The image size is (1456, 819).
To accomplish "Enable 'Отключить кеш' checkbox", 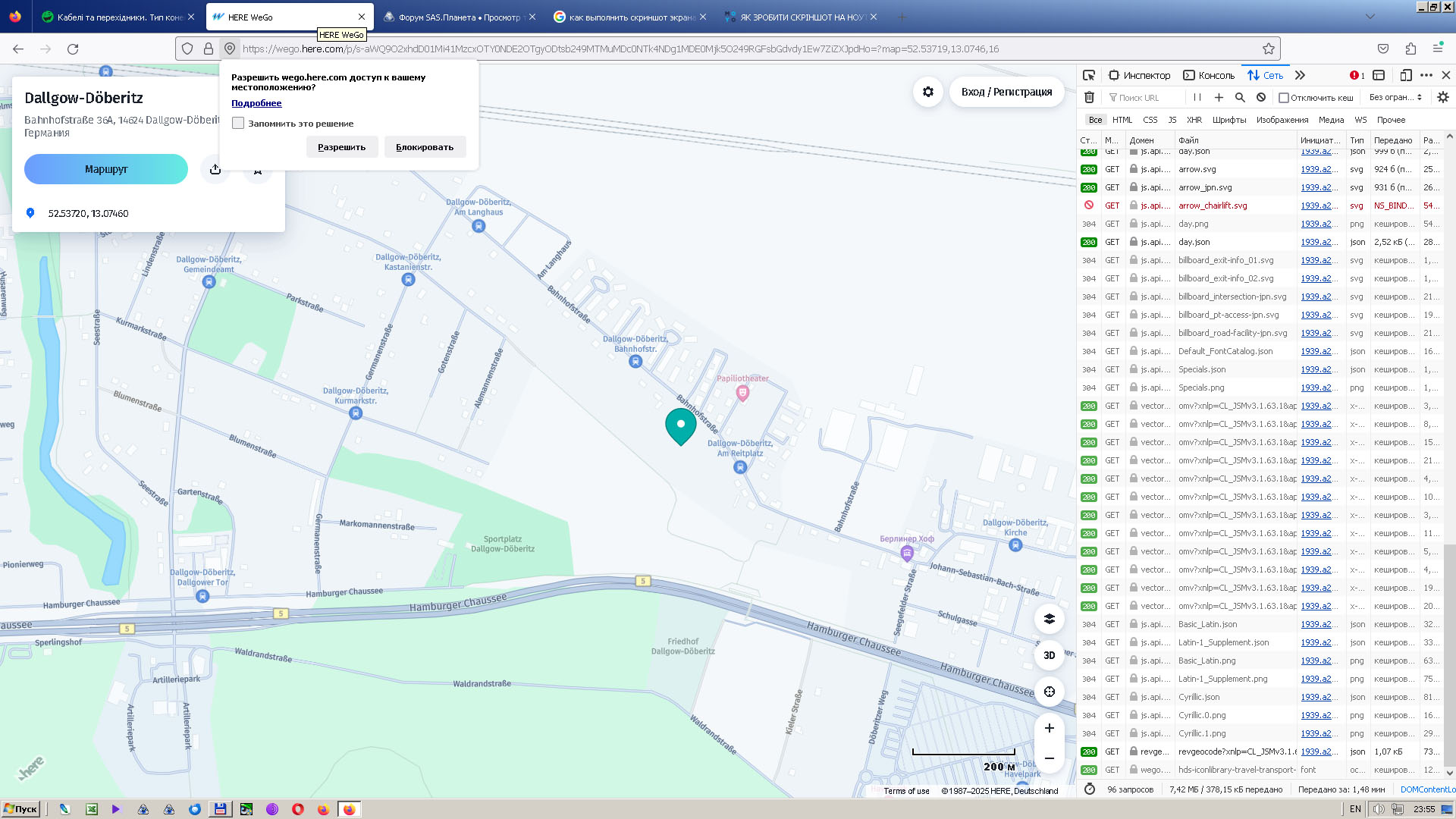I will click(1284, 98).
